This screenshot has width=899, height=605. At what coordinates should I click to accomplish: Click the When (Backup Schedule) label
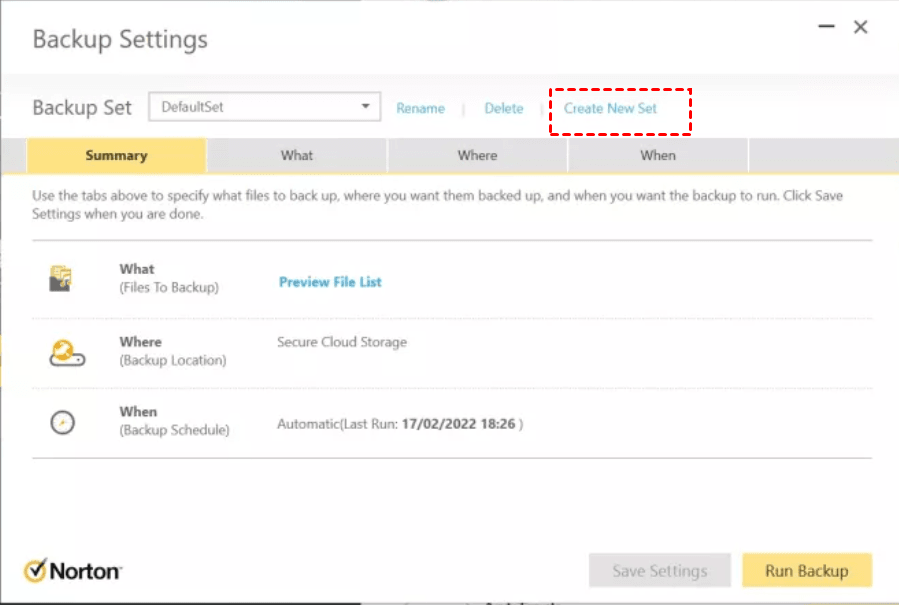(174, 421)
